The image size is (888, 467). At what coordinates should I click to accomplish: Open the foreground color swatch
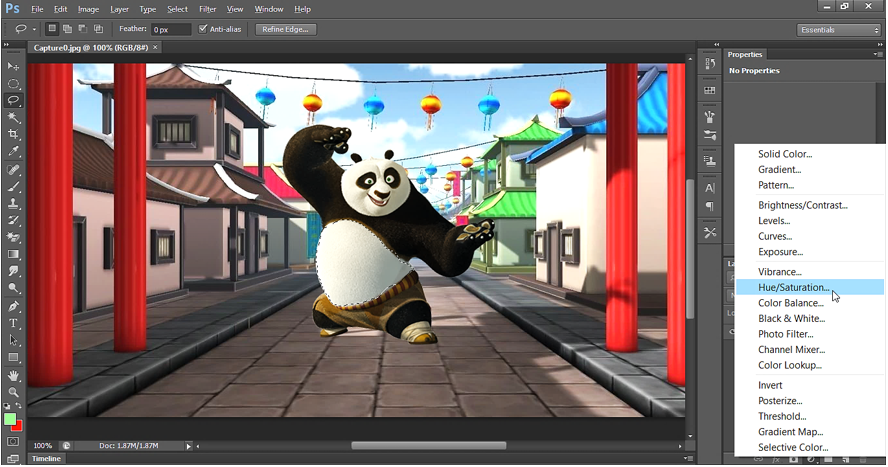[10, 419]
